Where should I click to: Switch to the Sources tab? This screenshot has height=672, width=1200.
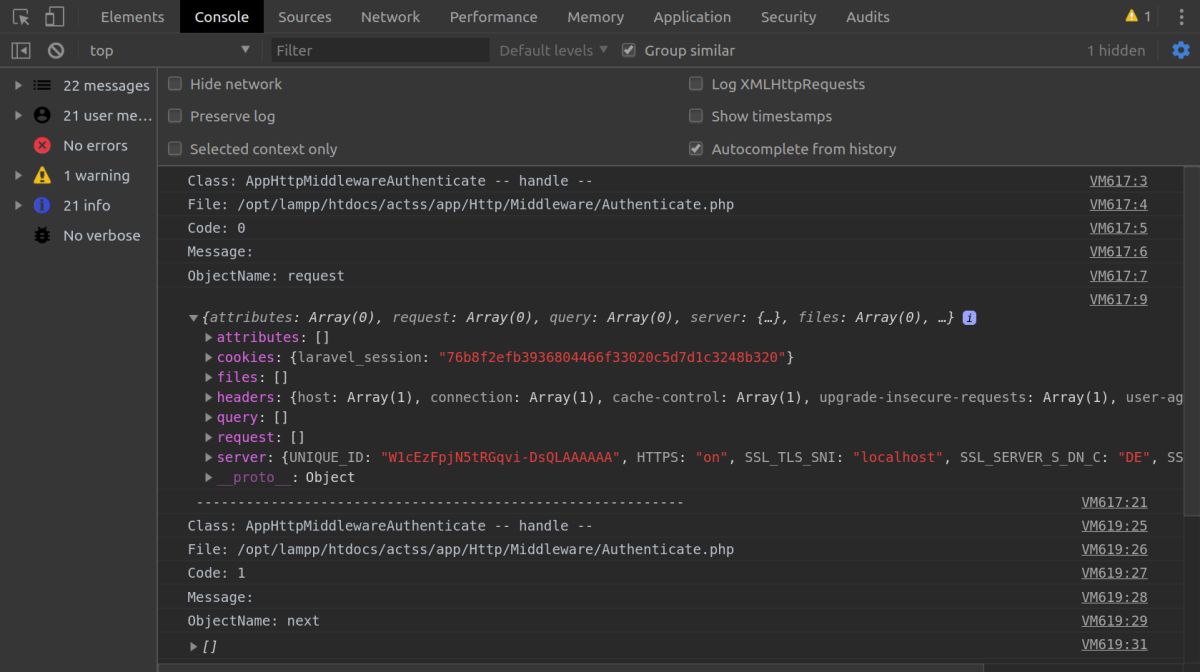click(305, 17)
